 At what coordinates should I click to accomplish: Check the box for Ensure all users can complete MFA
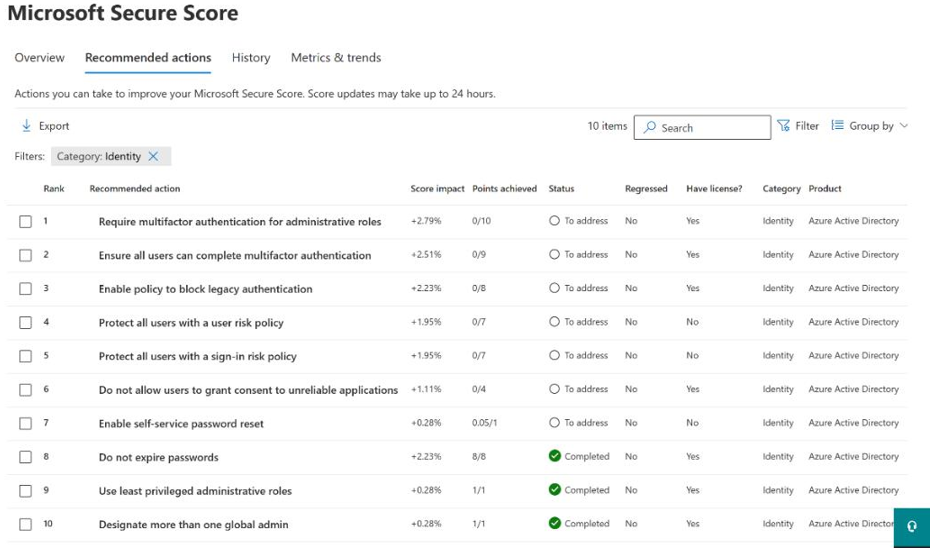pyautogui.click(x=25, y=256)
